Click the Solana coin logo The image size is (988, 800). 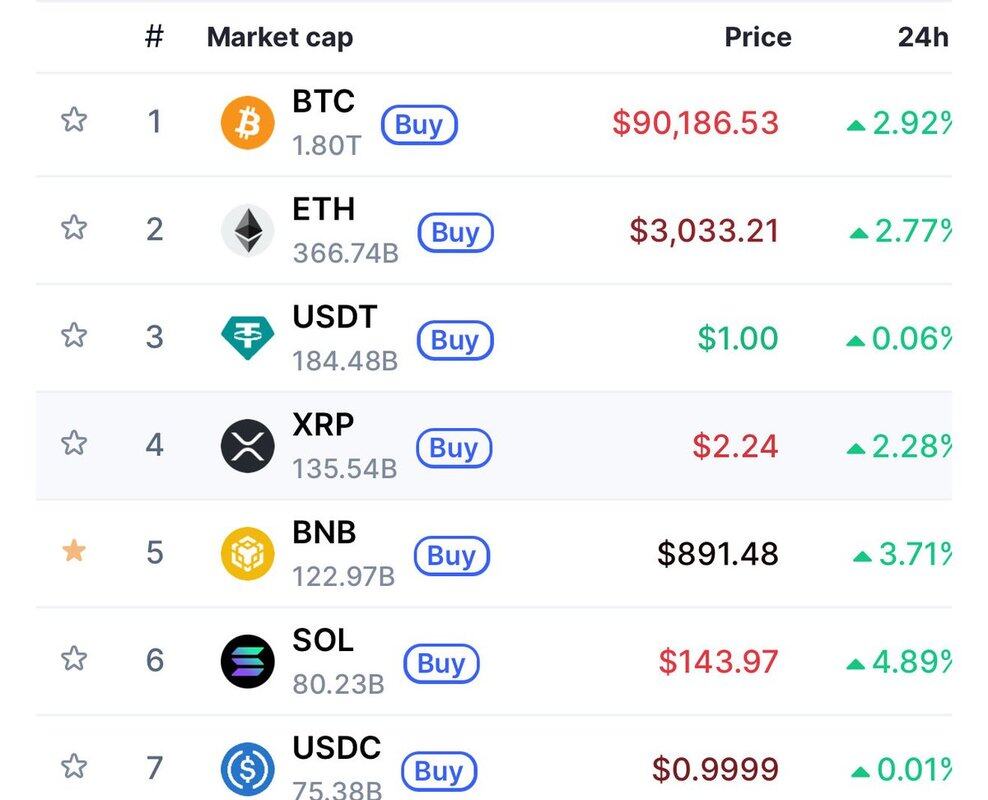[x=247, y=661]
